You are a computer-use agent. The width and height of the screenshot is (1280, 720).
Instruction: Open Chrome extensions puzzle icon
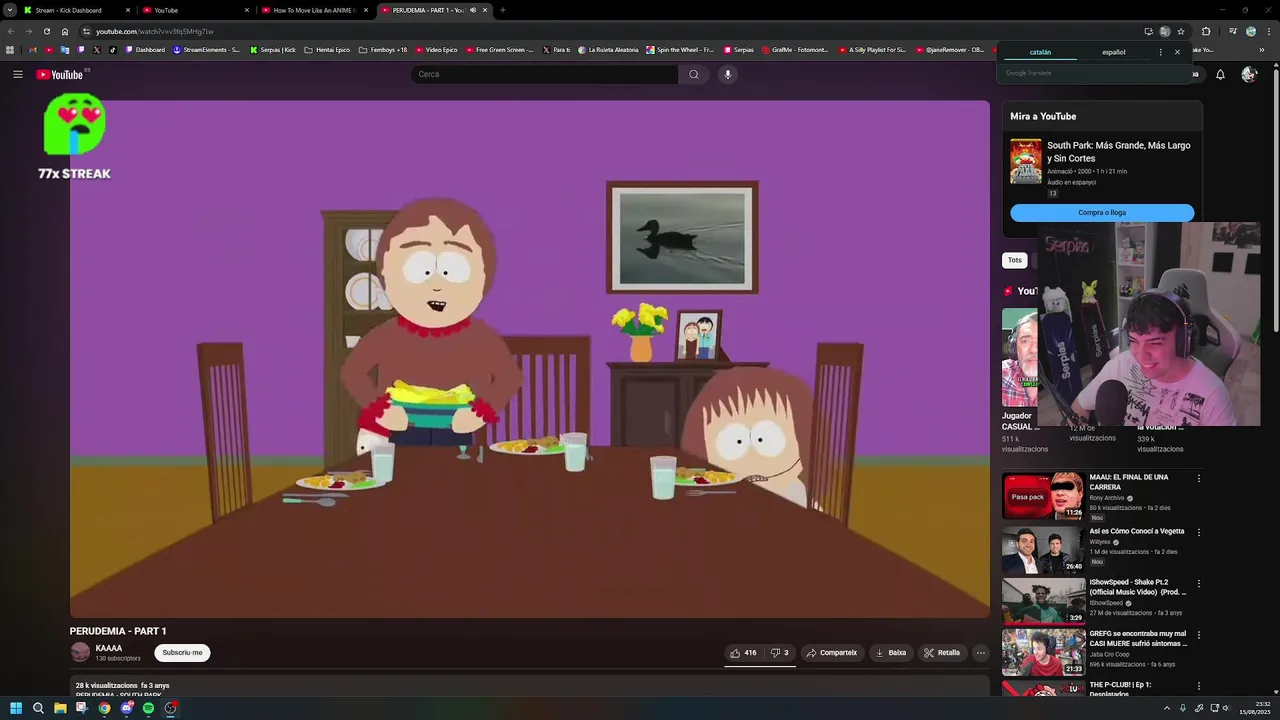pos(1206,31)
